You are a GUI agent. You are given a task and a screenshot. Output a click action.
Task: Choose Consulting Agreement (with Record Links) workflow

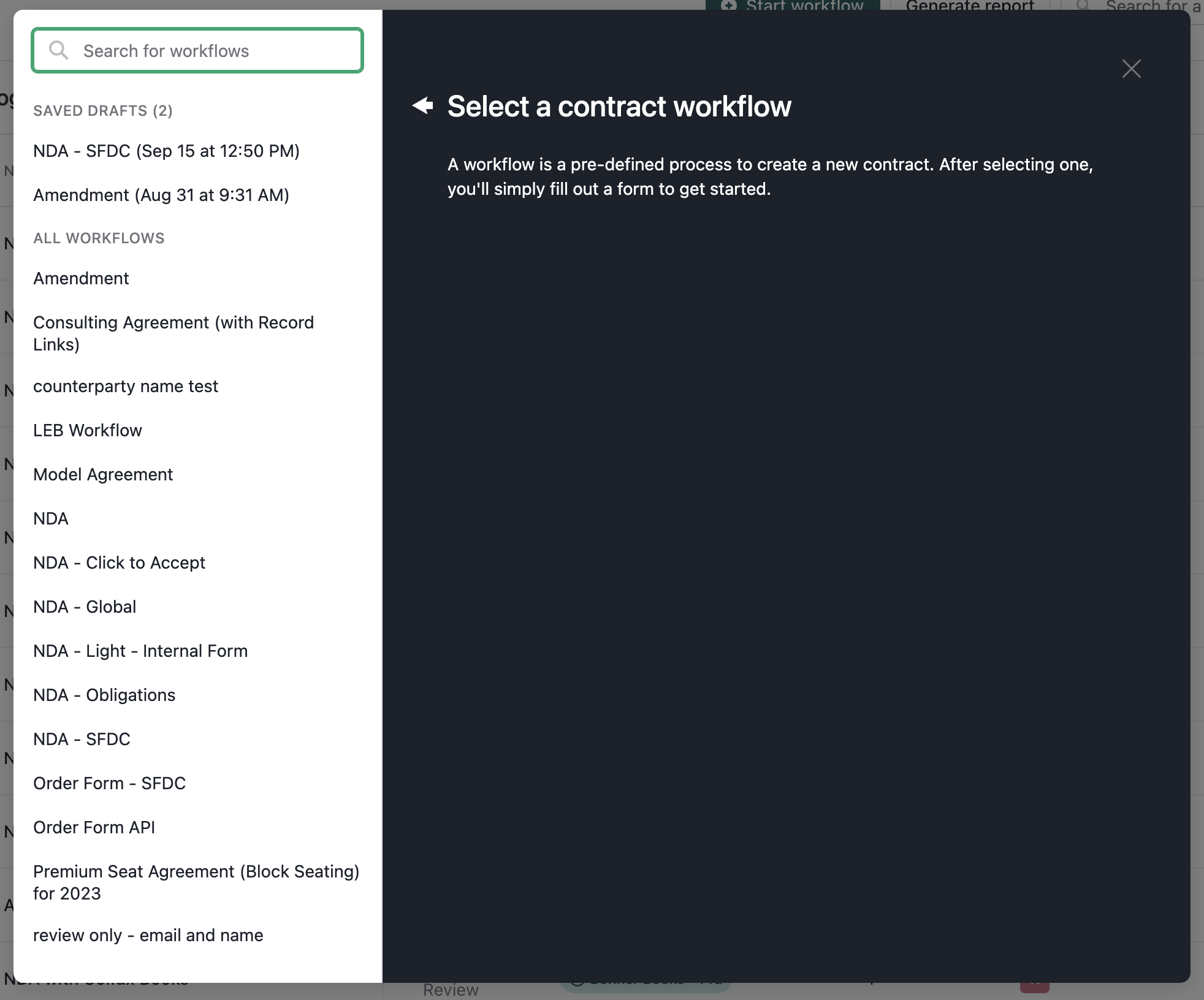point(173,333)
